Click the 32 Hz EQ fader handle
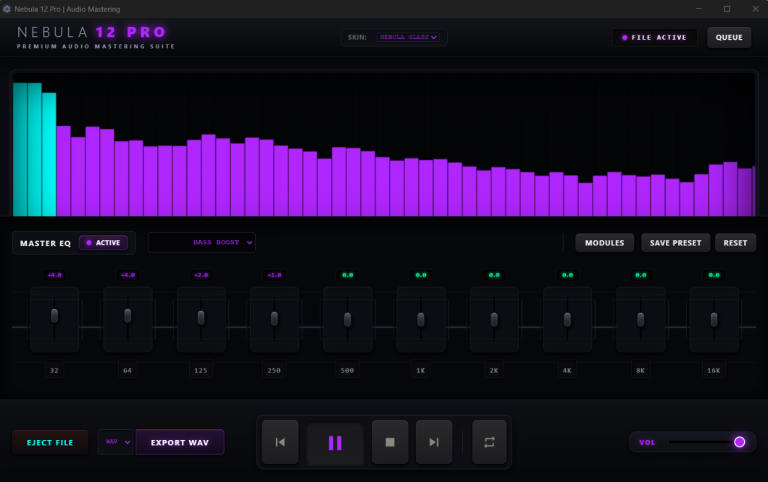This screenshot has height=482, width=768. click(x=54, y=315)
